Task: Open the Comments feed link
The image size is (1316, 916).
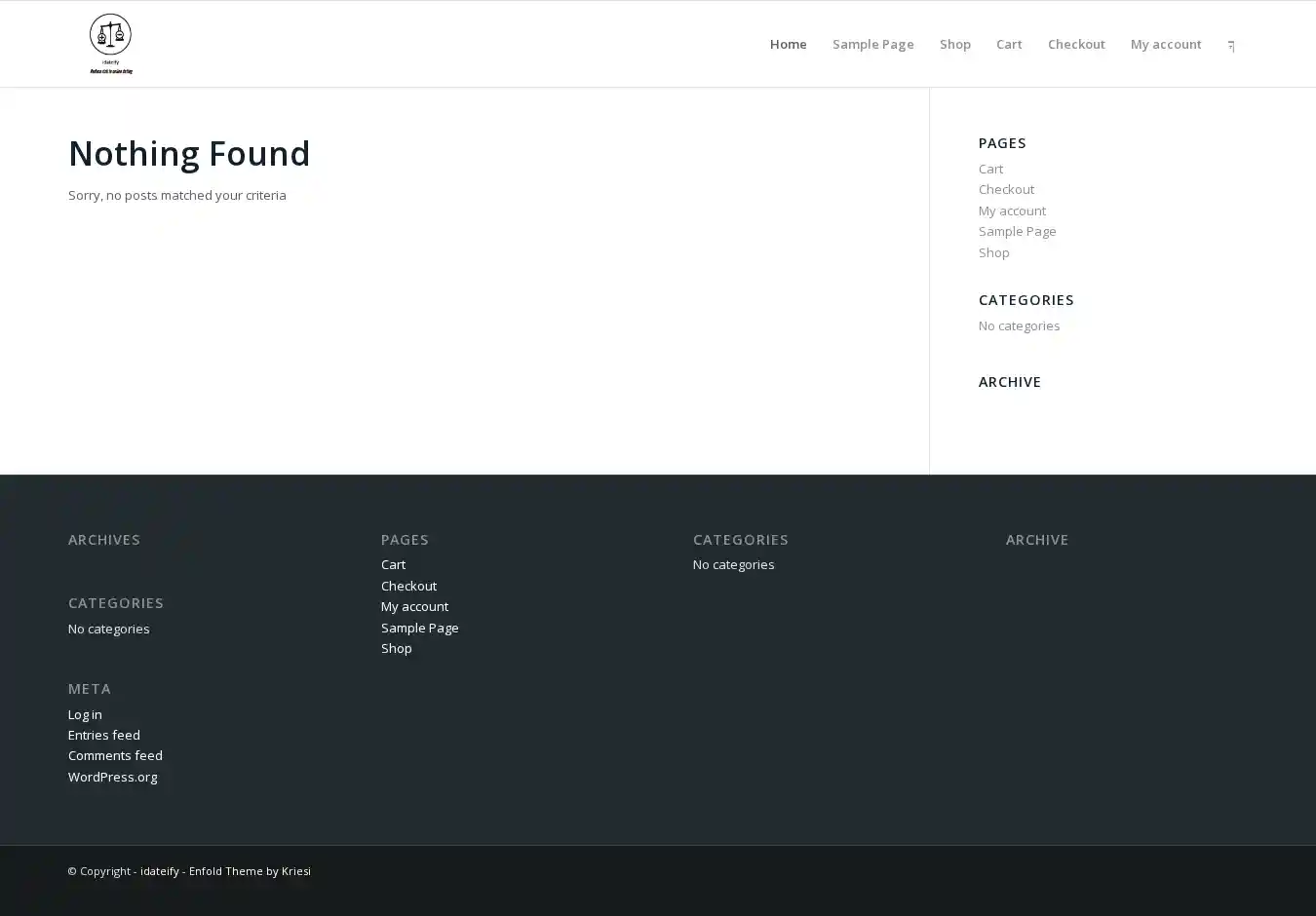Action: (115, 755)
